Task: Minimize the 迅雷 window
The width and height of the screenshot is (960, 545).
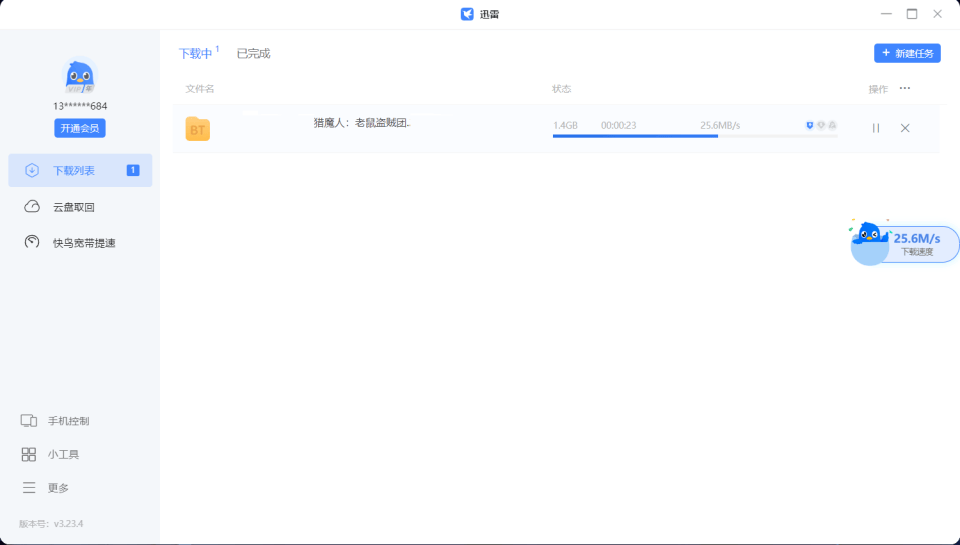Action: [886, 13]
